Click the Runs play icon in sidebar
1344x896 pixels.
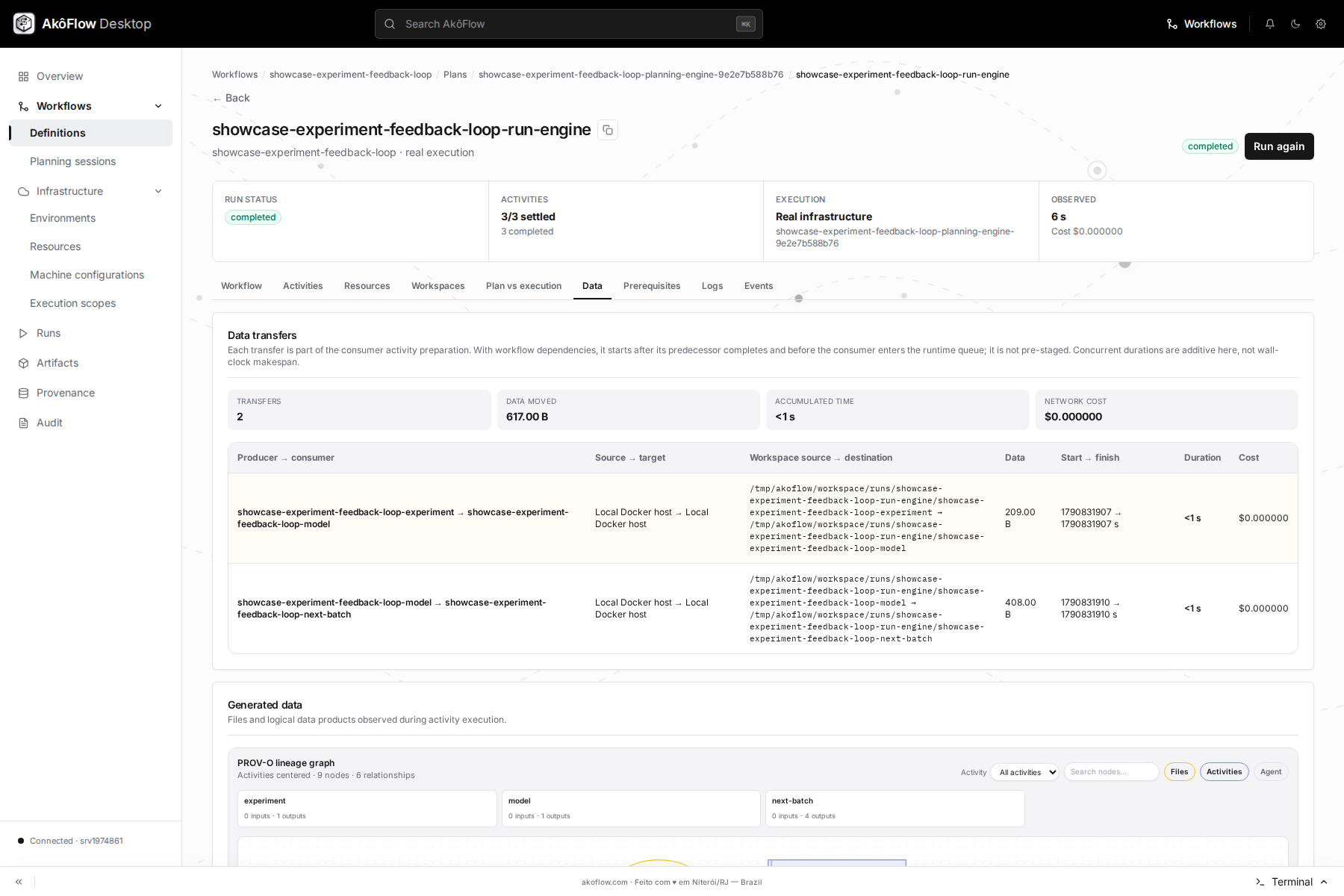click(23, 333)
